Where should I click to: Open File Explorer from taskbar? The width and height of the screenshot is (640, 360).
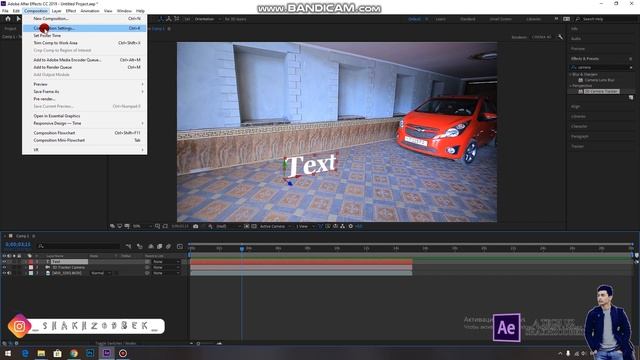coord(41,353)
